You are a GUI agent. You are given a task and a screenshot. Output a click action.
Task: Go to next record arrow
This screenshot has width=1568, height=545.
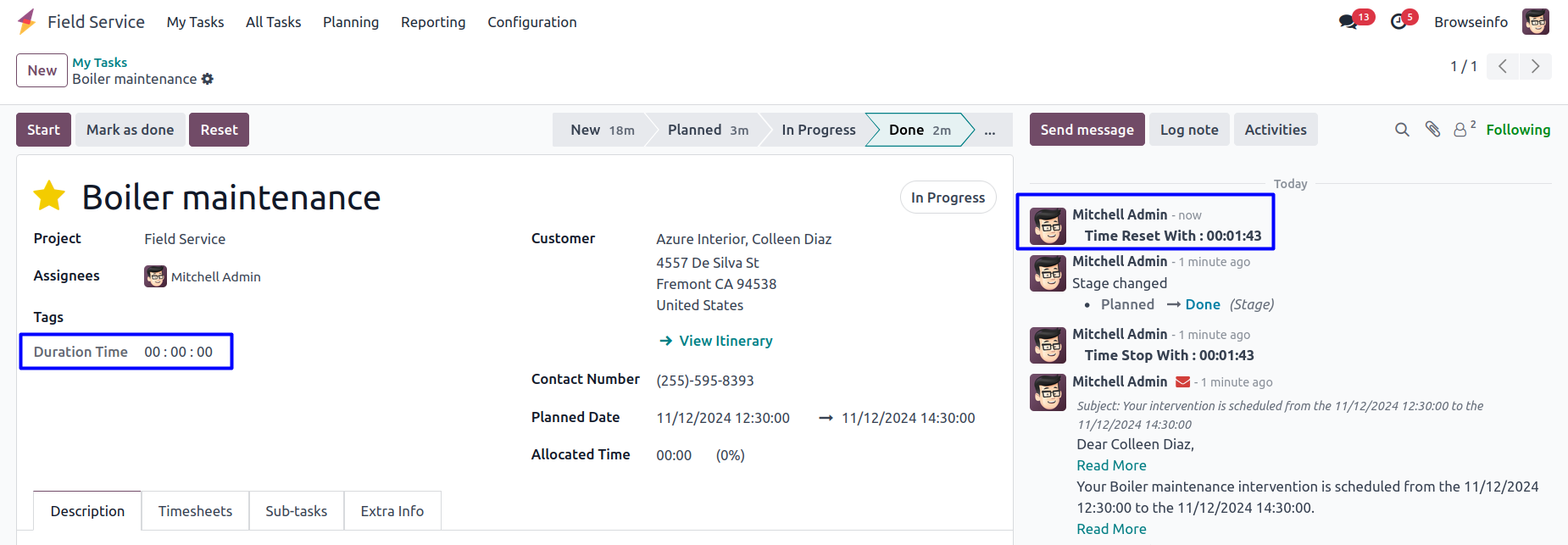(1535, 66)
